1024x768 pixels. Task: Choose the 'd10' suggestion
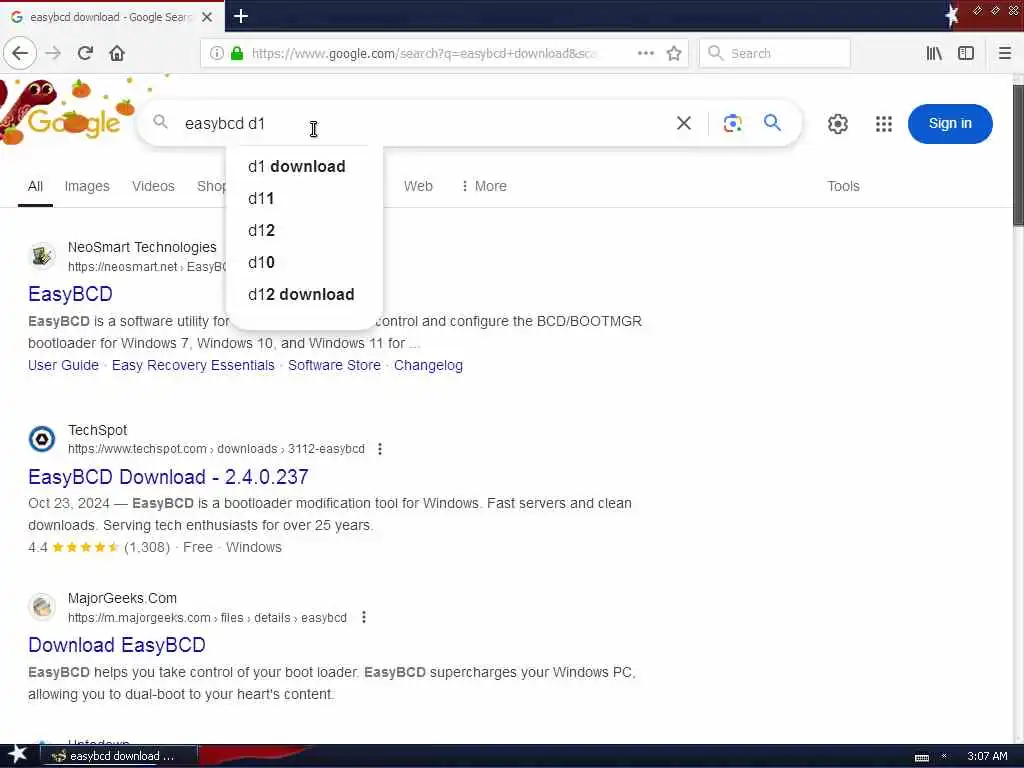(304, 263)
